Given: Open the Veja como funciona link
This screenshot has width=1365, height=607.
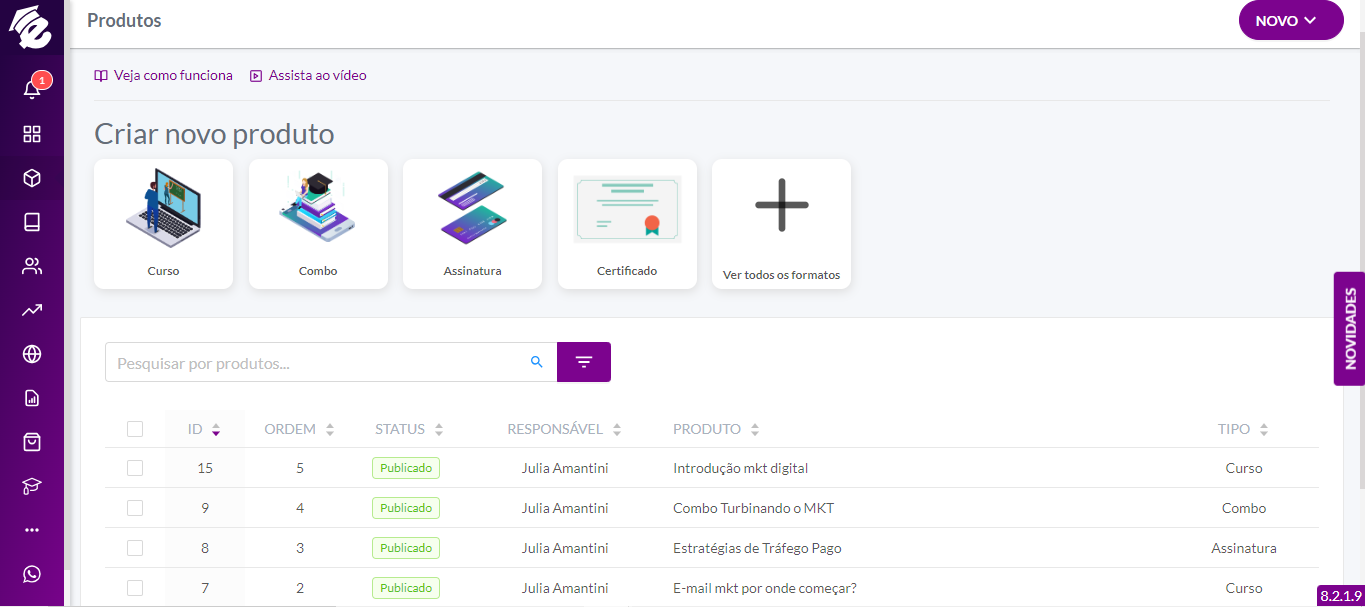Looking at the screenshot, I should coord(163,75).
